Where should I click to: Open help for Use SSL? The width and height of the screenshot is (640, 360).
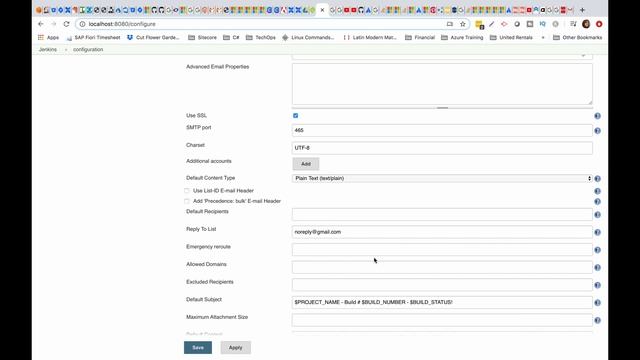(x=597, y=116)
